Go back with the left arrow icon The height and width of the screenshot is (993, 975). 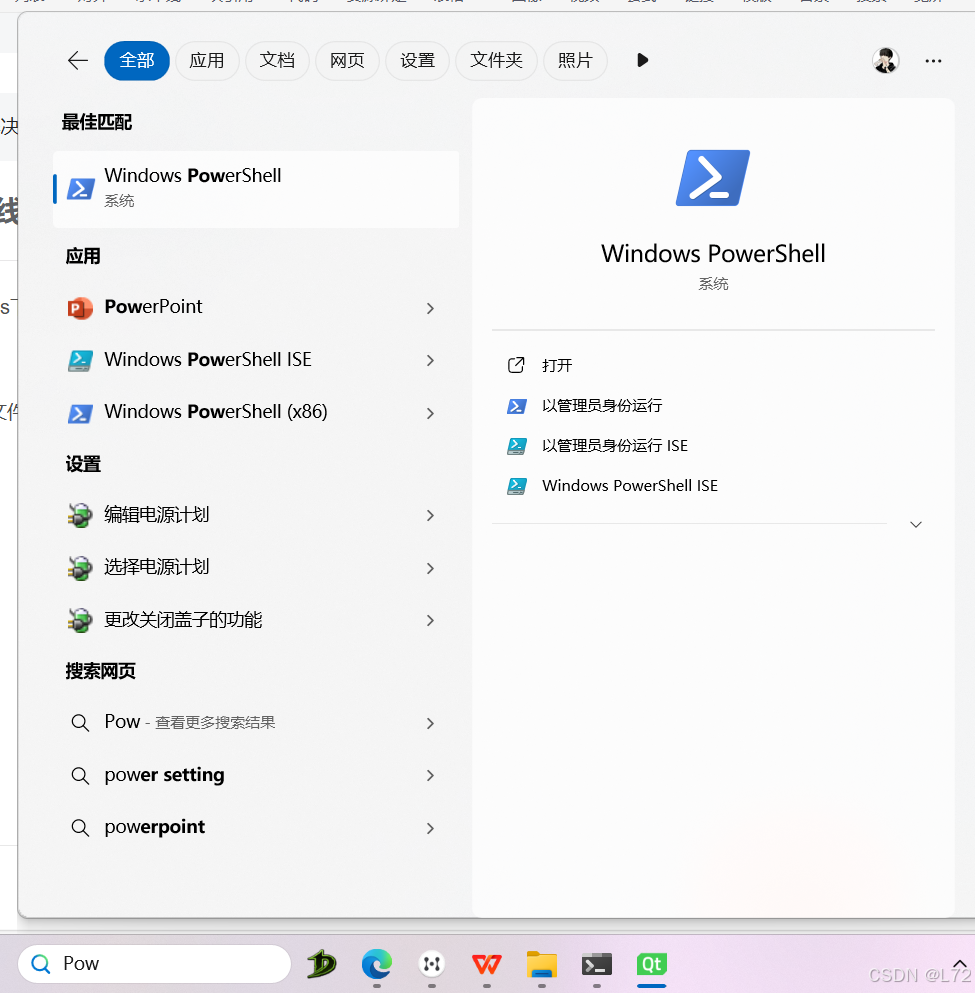pyautogui.click(x=78, y=61)
